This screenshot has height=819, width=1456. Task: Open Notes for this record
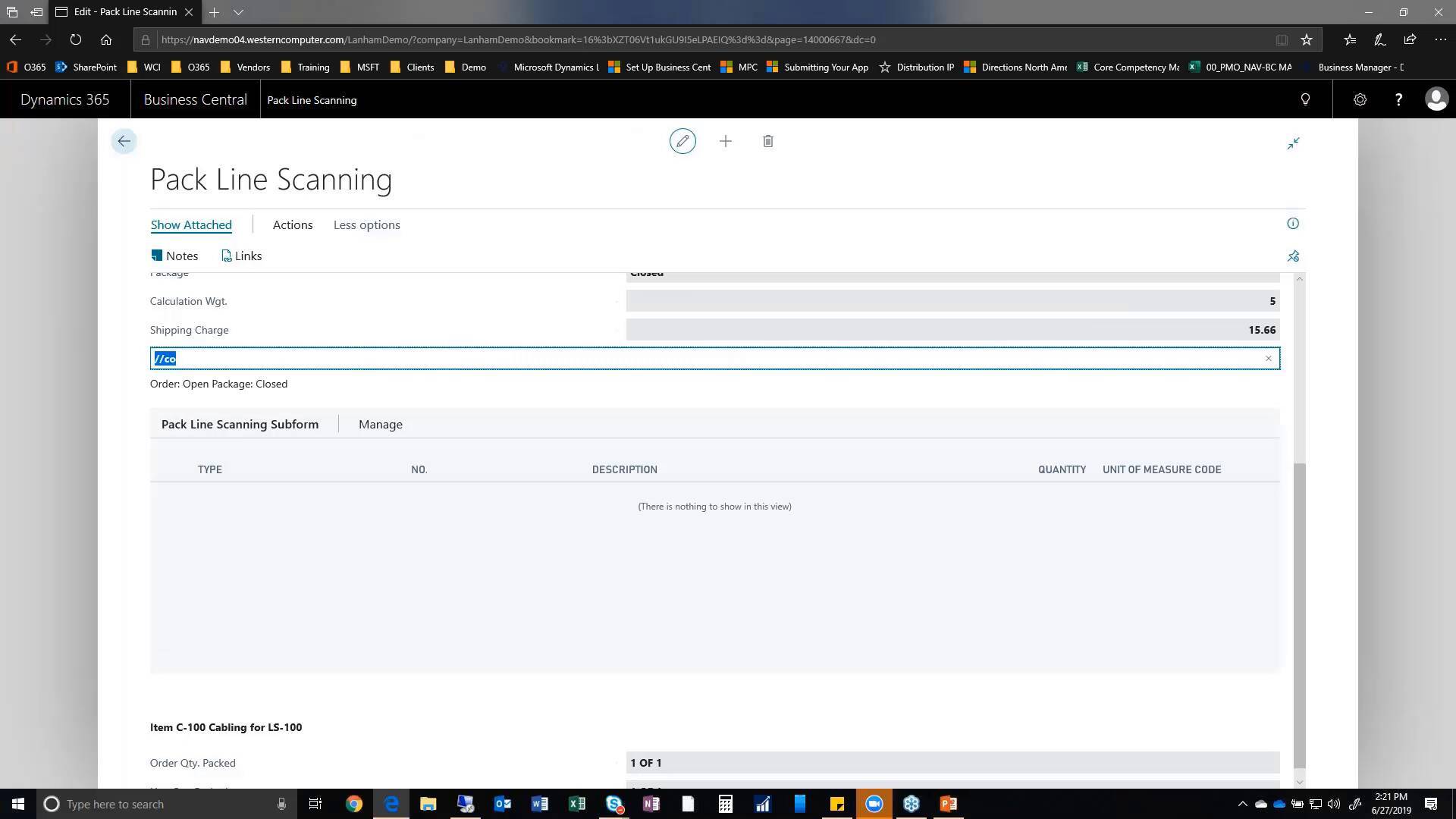pyautogui.click(x=174, y=256)
